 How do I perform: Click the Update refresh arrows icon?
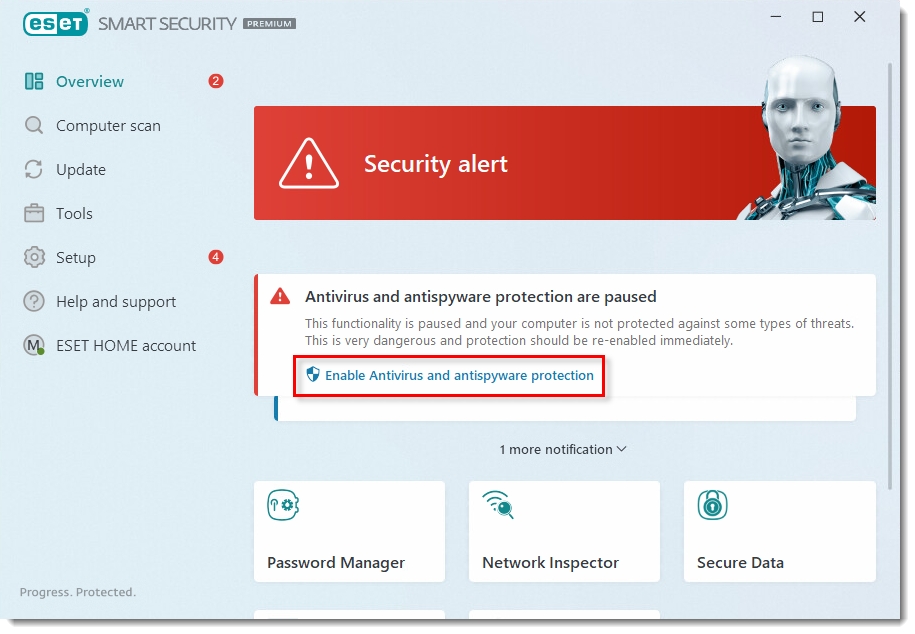[34, 170]
